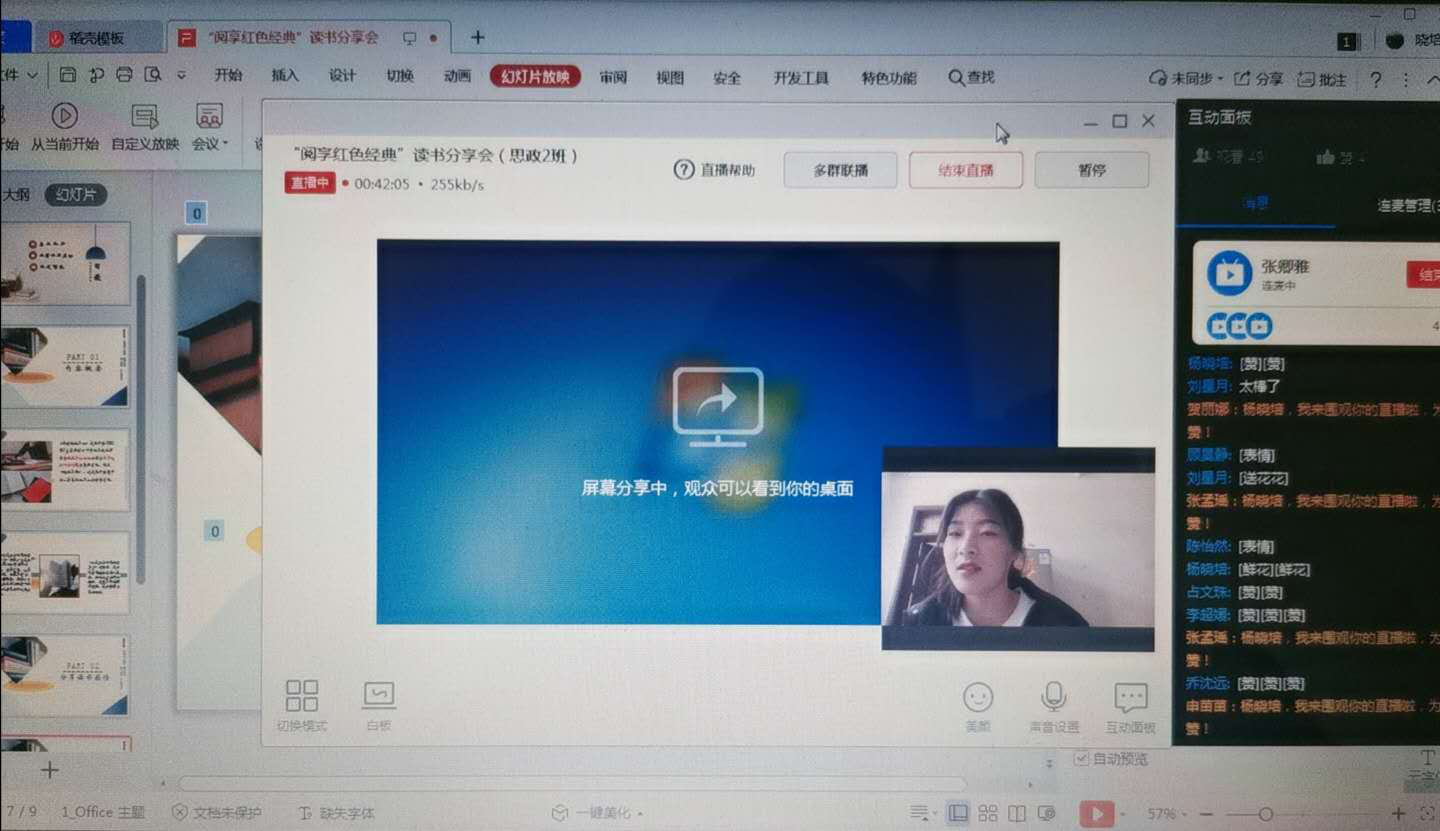Switch to the 连麦管理 tab
Image resolution: width=1440 pixels, height=831 pixels.
pos(1405,205)
